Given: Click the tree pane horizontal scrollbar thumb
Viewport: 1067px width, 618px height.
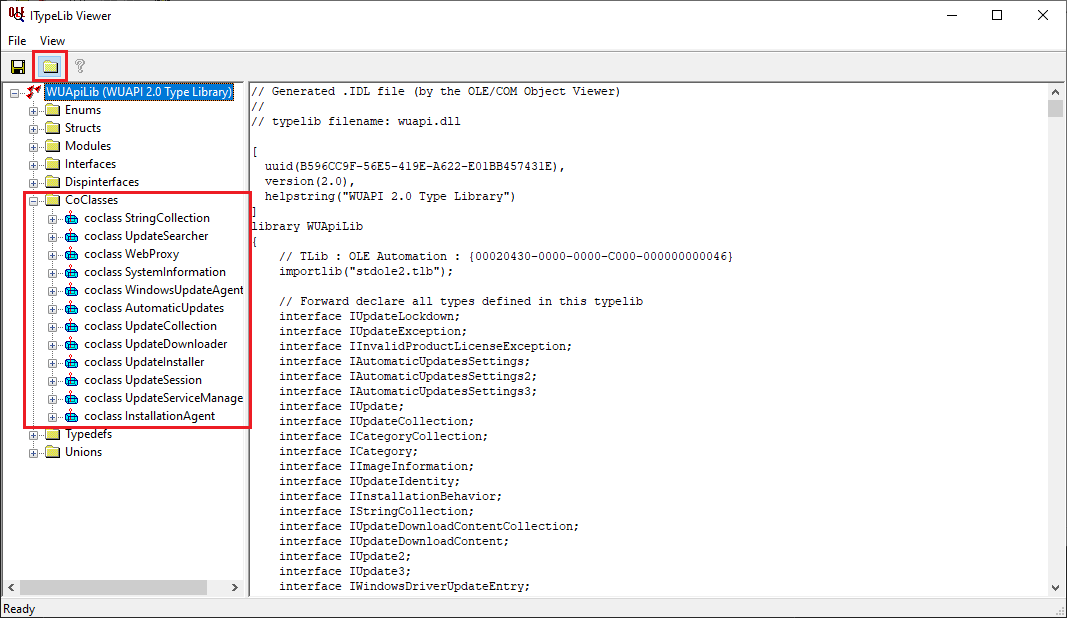Looking at the screenshot, I should pos(114,587).
